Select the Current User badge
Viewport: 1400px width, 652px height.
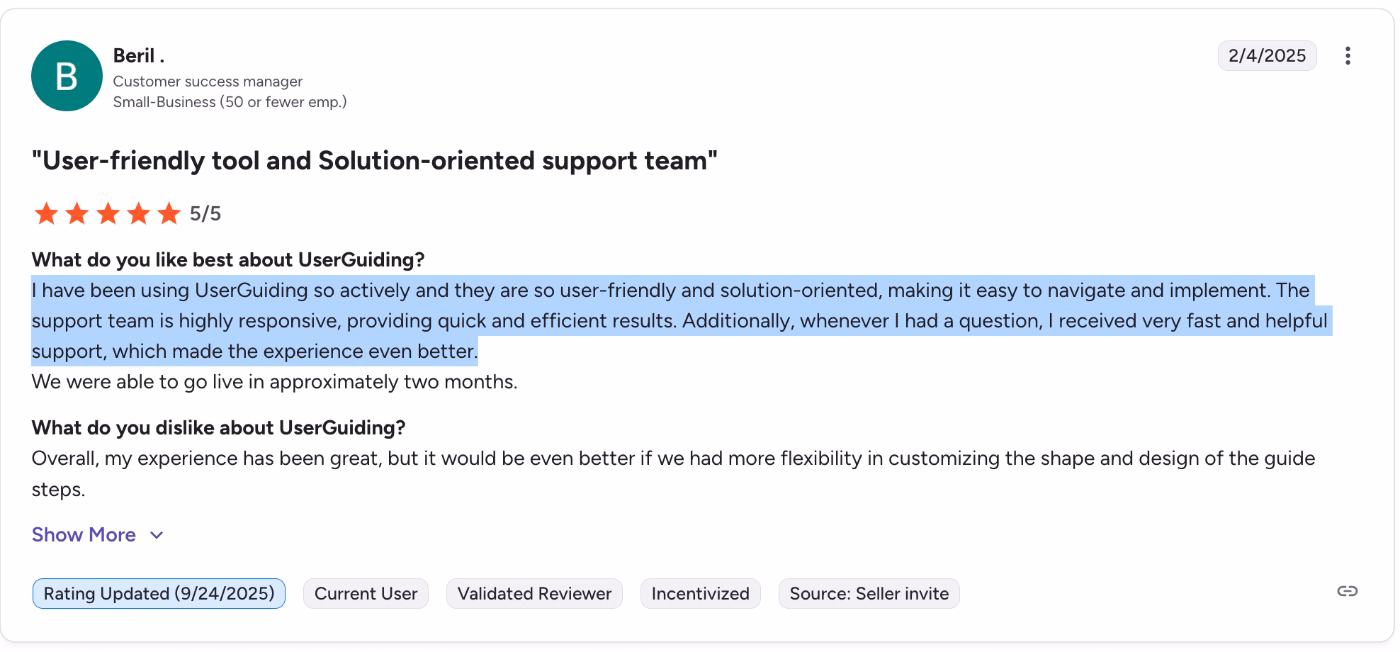point(365,593)
